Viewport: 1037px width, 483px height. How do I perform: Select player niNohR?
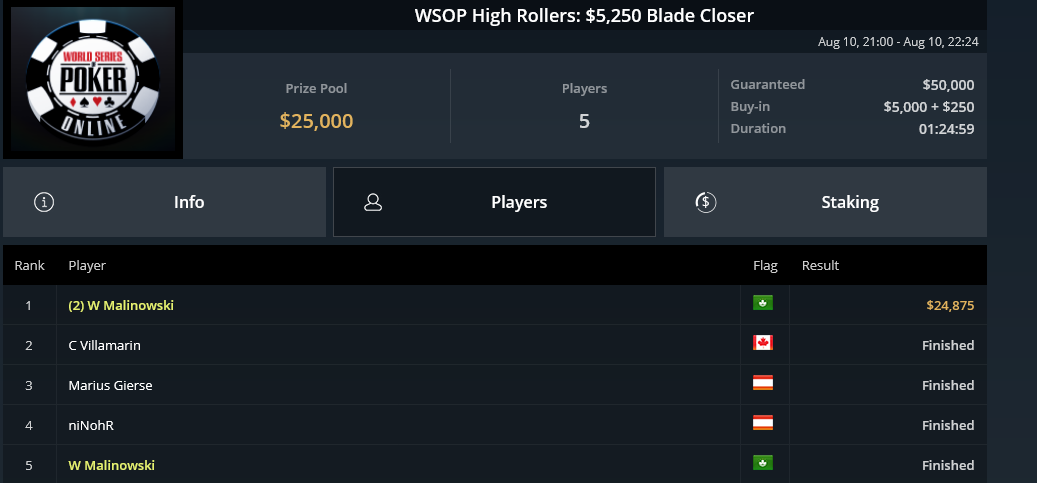tap(91, 425)
